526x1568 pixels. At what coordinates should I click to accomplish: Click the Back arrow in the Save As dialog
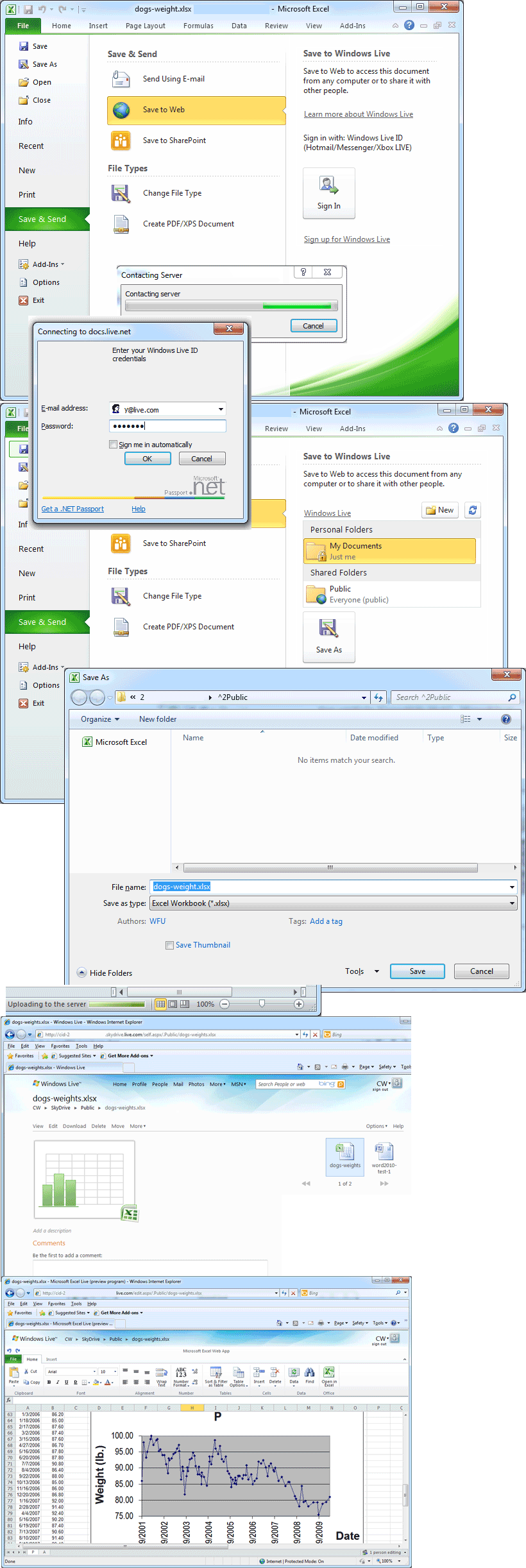(x=79, y=697)
